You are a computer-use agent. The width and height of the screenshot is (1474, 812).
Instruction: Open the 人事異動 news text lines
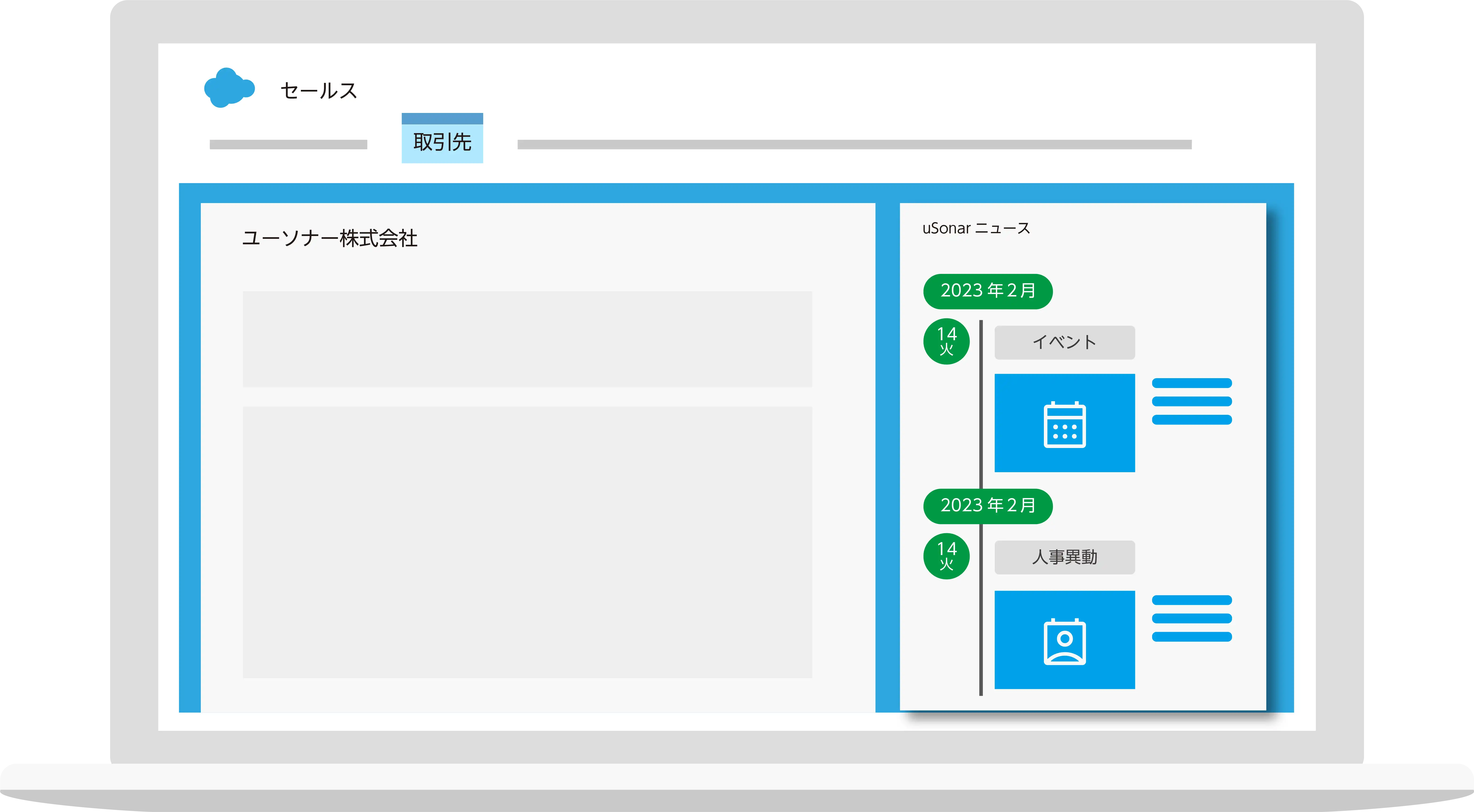coord(1192,618)
